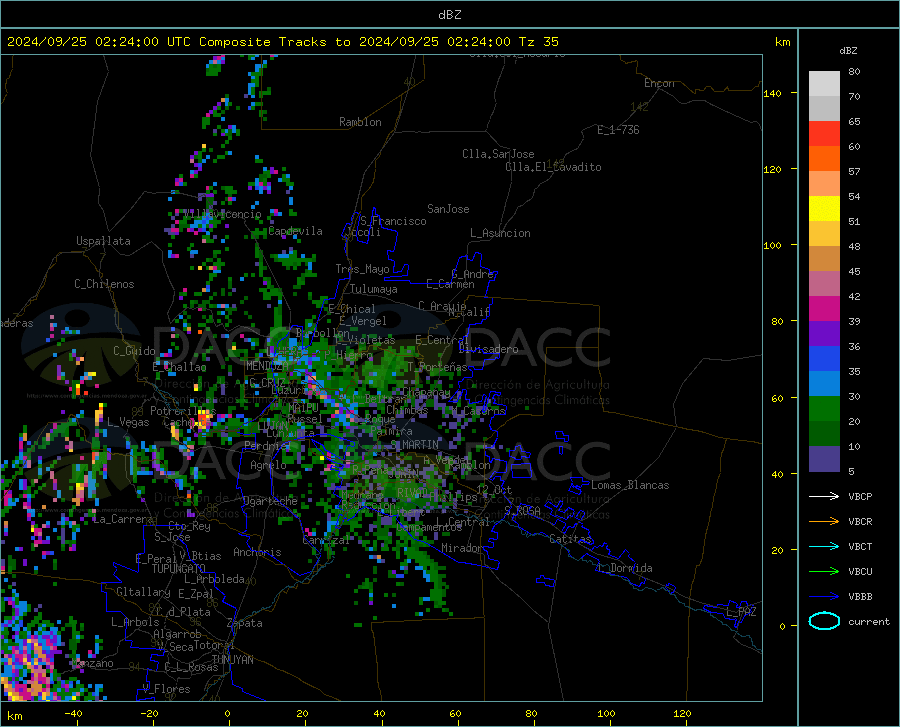Click the cyan VBCT arrow legend icon
The image size is (900, 727).
[824, 546]
